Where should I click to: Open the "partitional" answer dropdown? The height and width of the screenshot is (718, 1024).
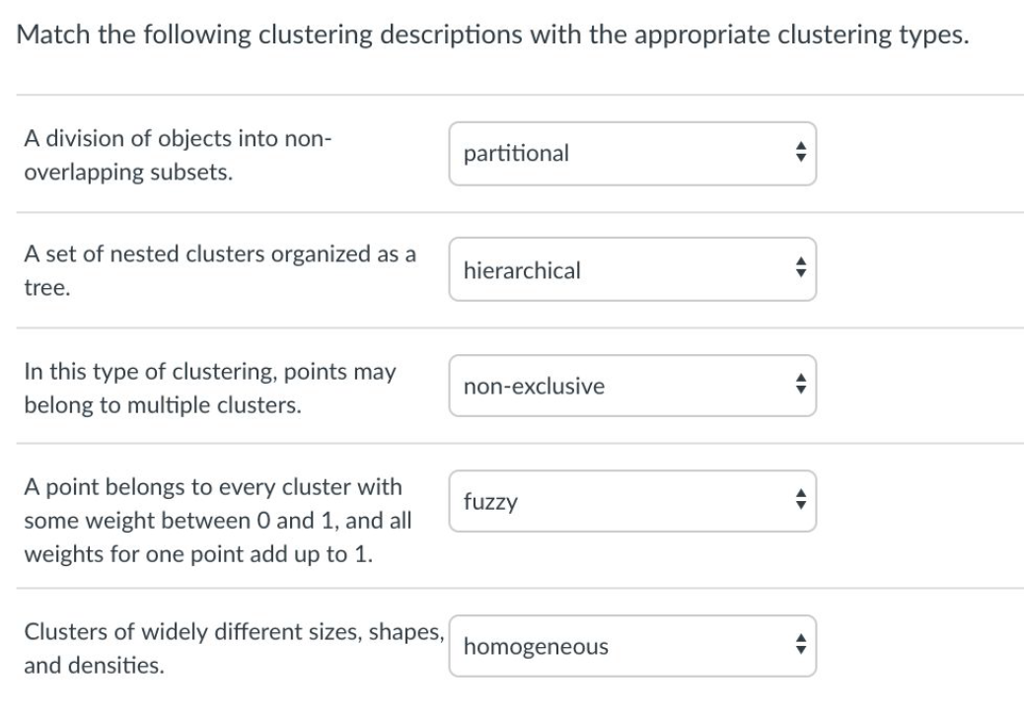[x=633, y=153]
